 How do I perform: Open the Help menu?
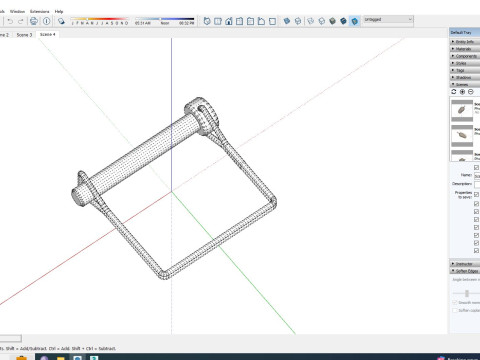(59, 11)
